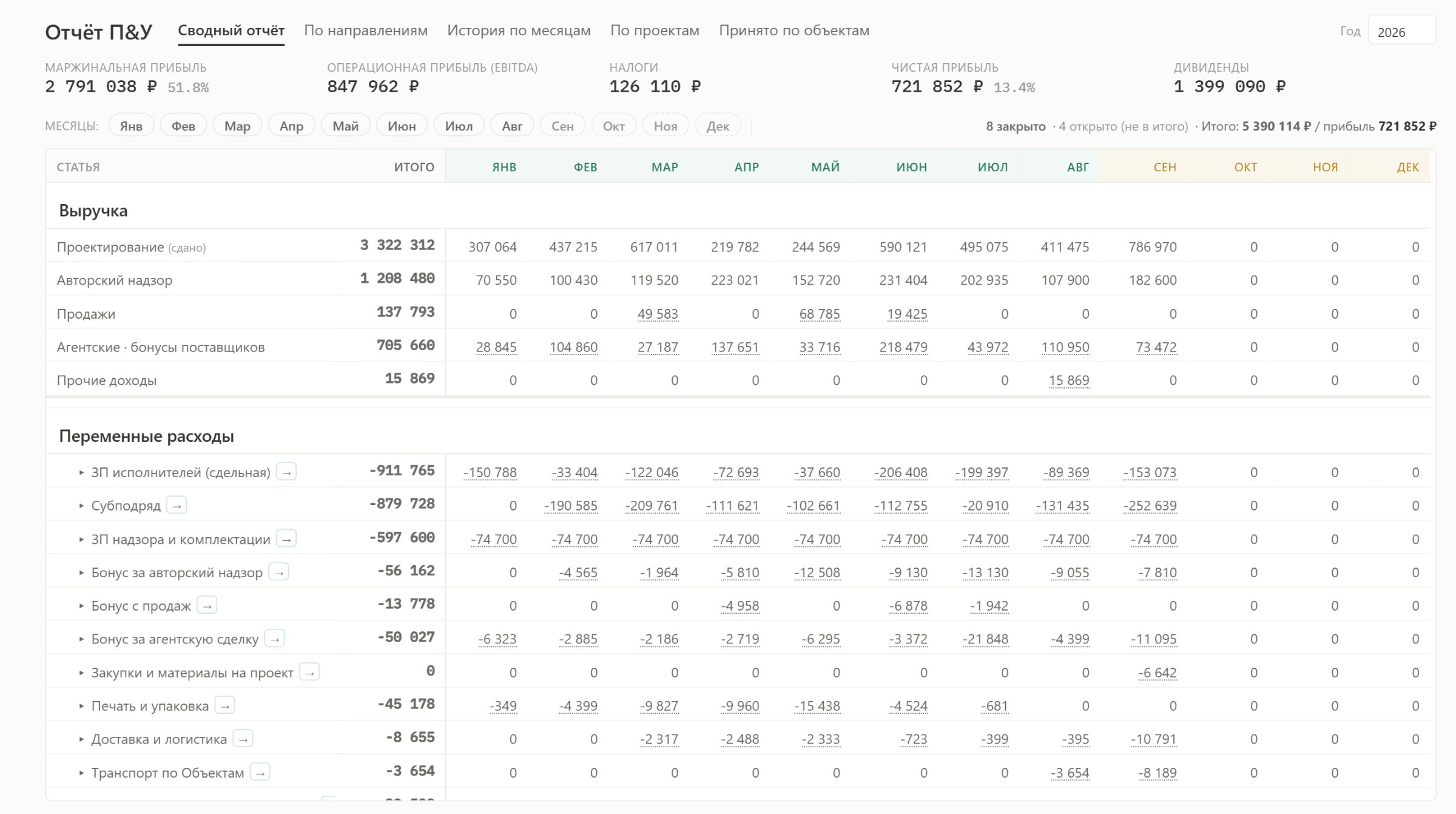Open Продажи March value 49 583
1456x814 pixels.
pyautogui.click(x=658, y=314)
